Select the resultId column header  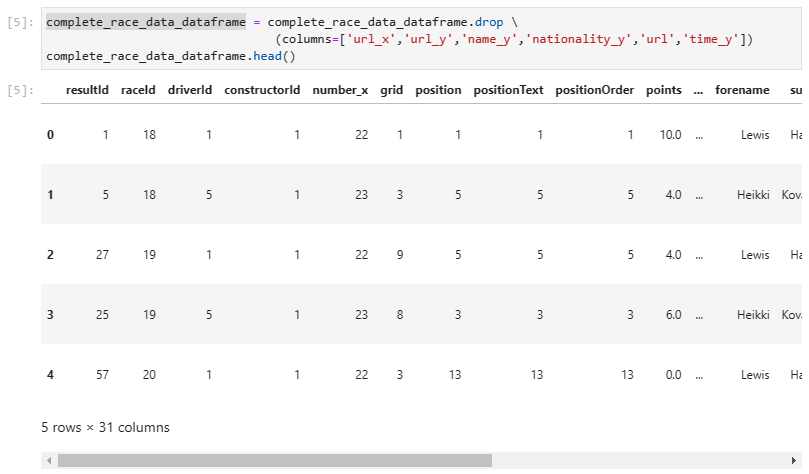pos(87,90)
